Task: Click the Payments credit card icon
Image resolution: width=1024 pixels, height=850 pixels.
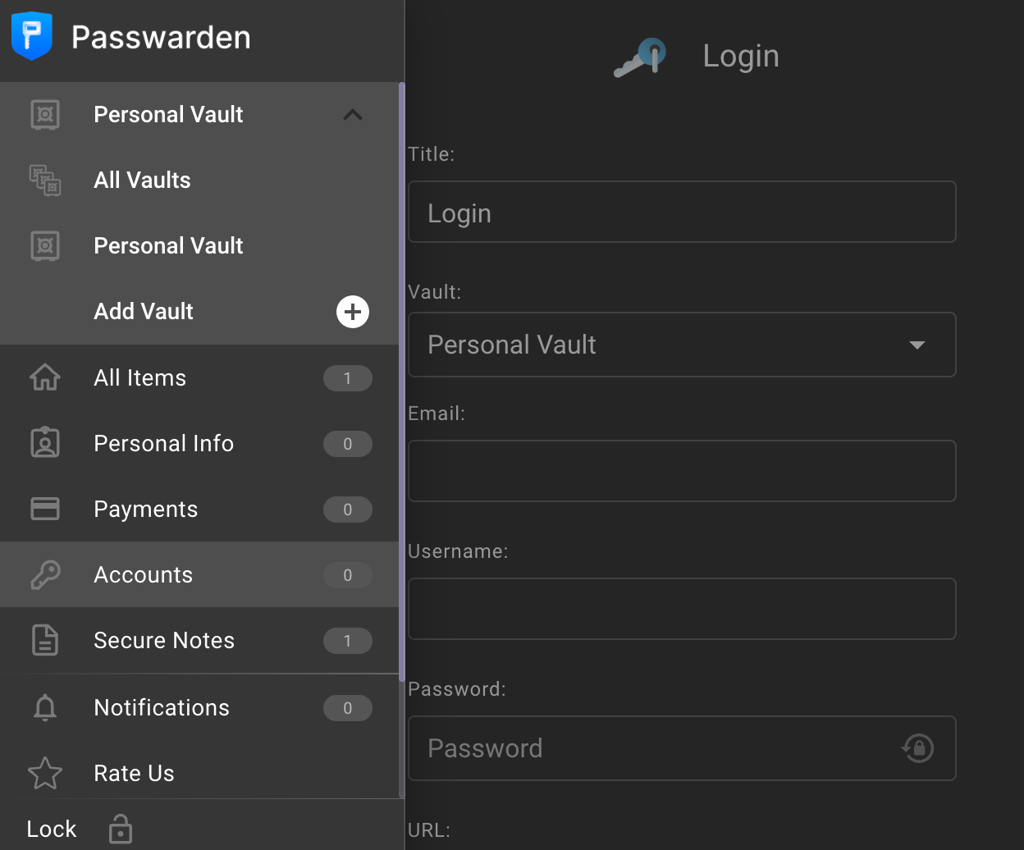Action: pos(45,509)
